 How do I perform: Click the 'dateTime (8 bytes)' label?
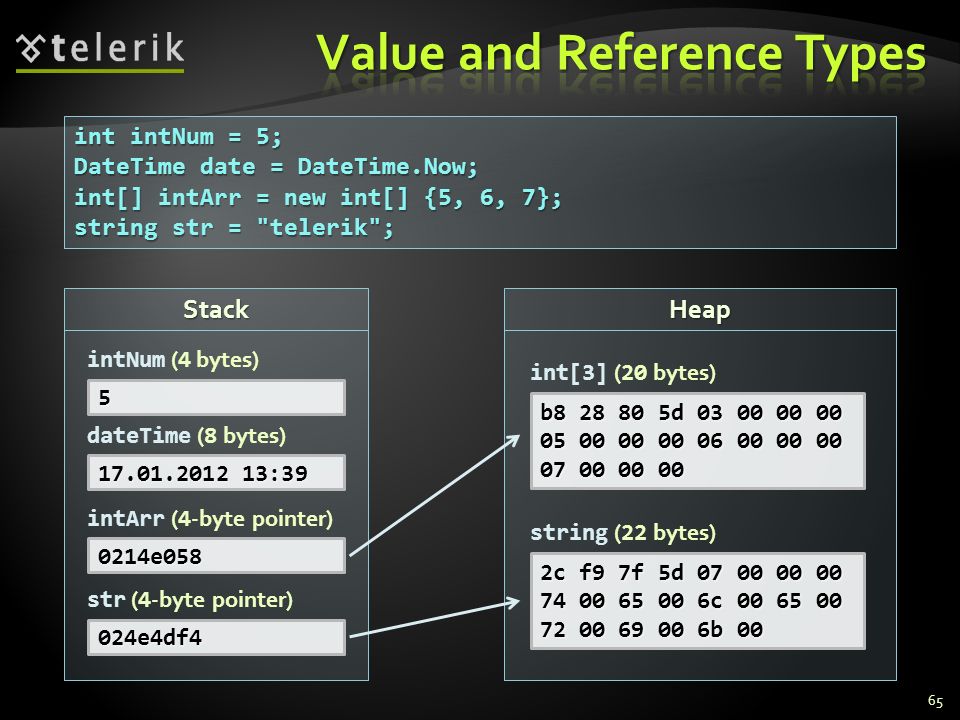click(187, 435)
